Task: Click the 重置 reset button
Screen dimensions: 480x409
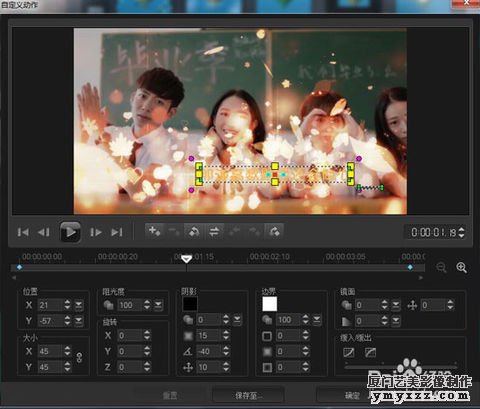Action: pos(170,396)
